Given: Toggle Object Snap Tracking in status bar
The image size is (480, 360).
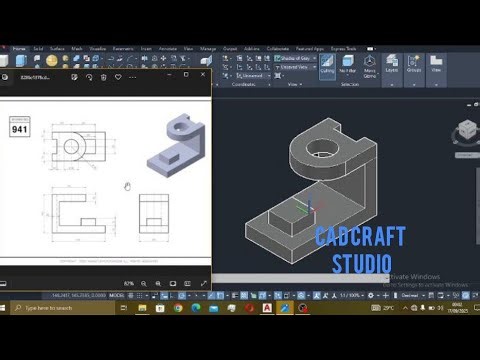Looking at the screenshot, I should pos(211,295).
